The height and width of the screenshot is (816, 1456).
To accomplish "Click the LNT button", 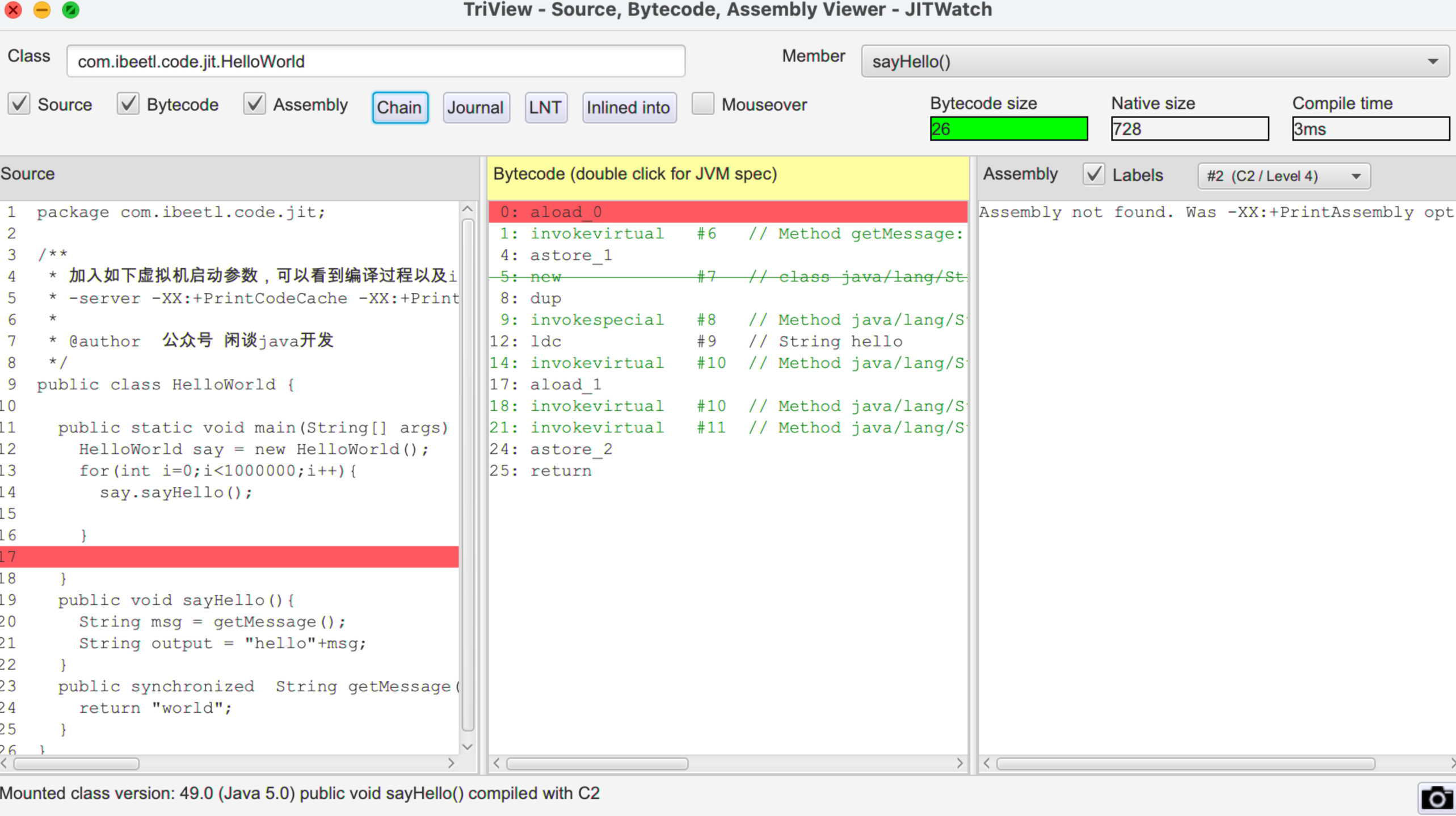I will (x=545, y=107).
